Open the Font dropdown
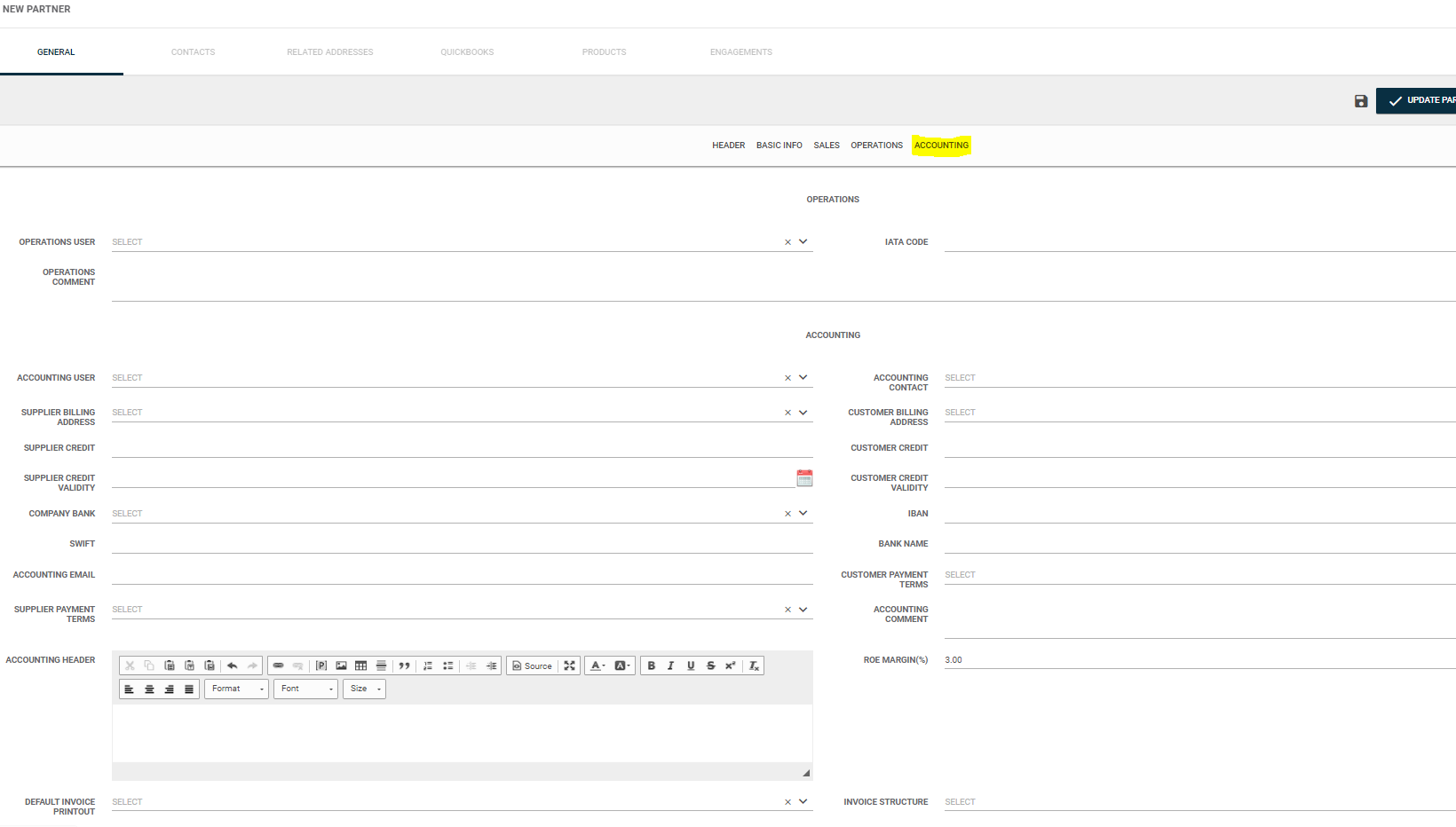 tap(305, 689)
